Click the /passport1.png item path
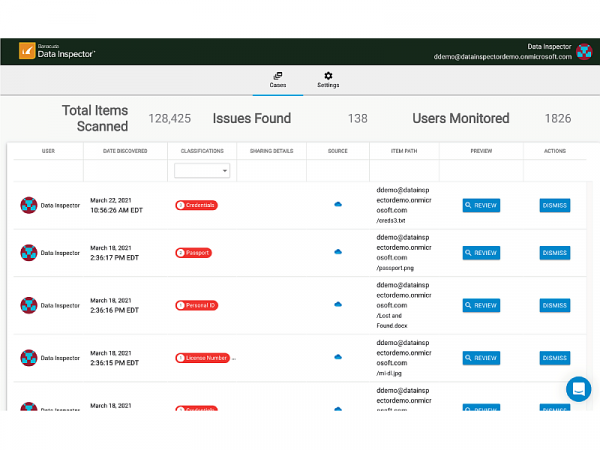This screenshot has height=450, width=600. (x=395, y=268)
